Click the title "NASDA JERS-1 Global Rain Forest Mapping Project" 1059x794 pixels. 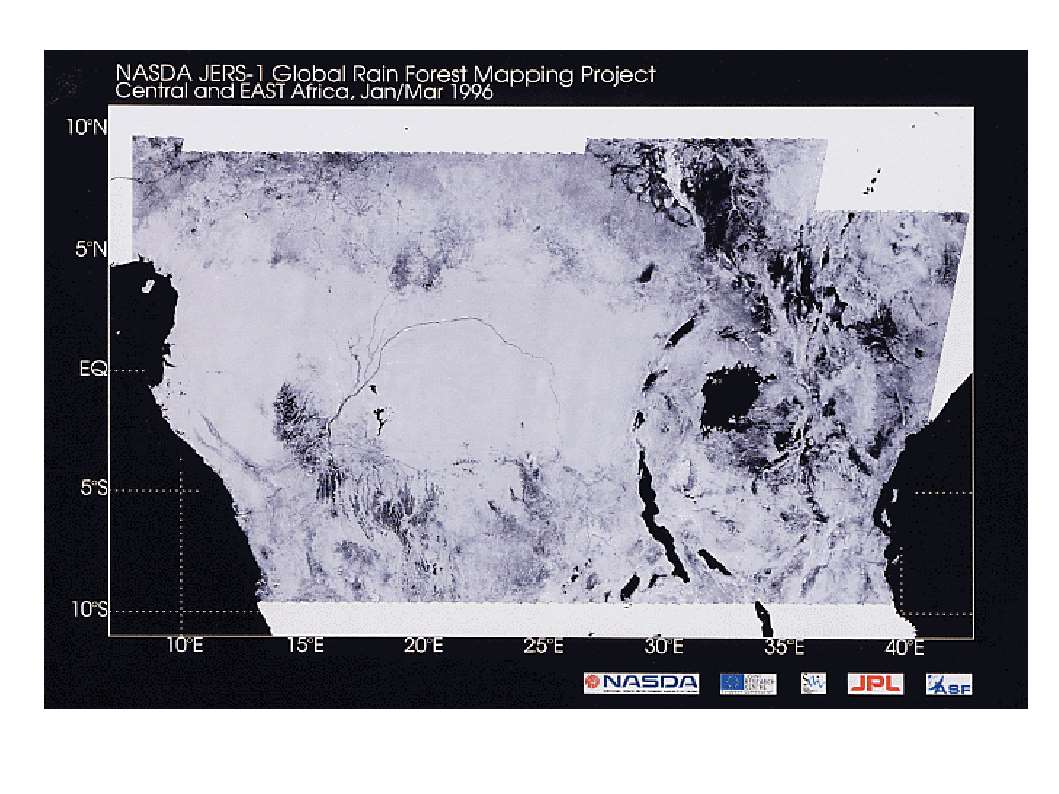[386, 72]
